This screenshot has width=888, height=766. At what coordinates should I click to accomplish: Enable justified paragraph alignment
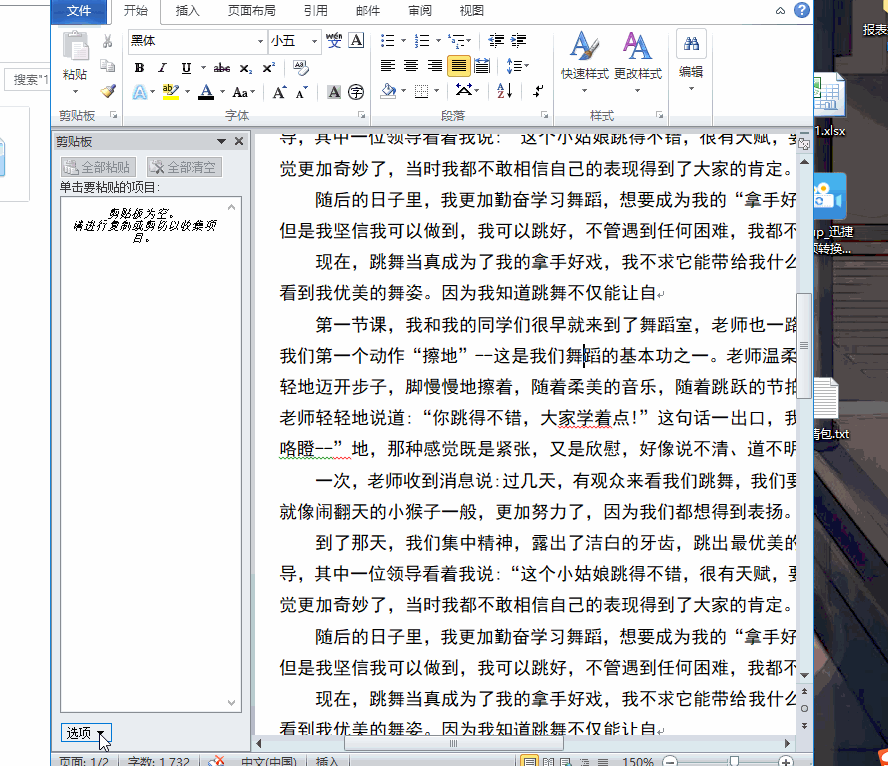tap(458, 65)
